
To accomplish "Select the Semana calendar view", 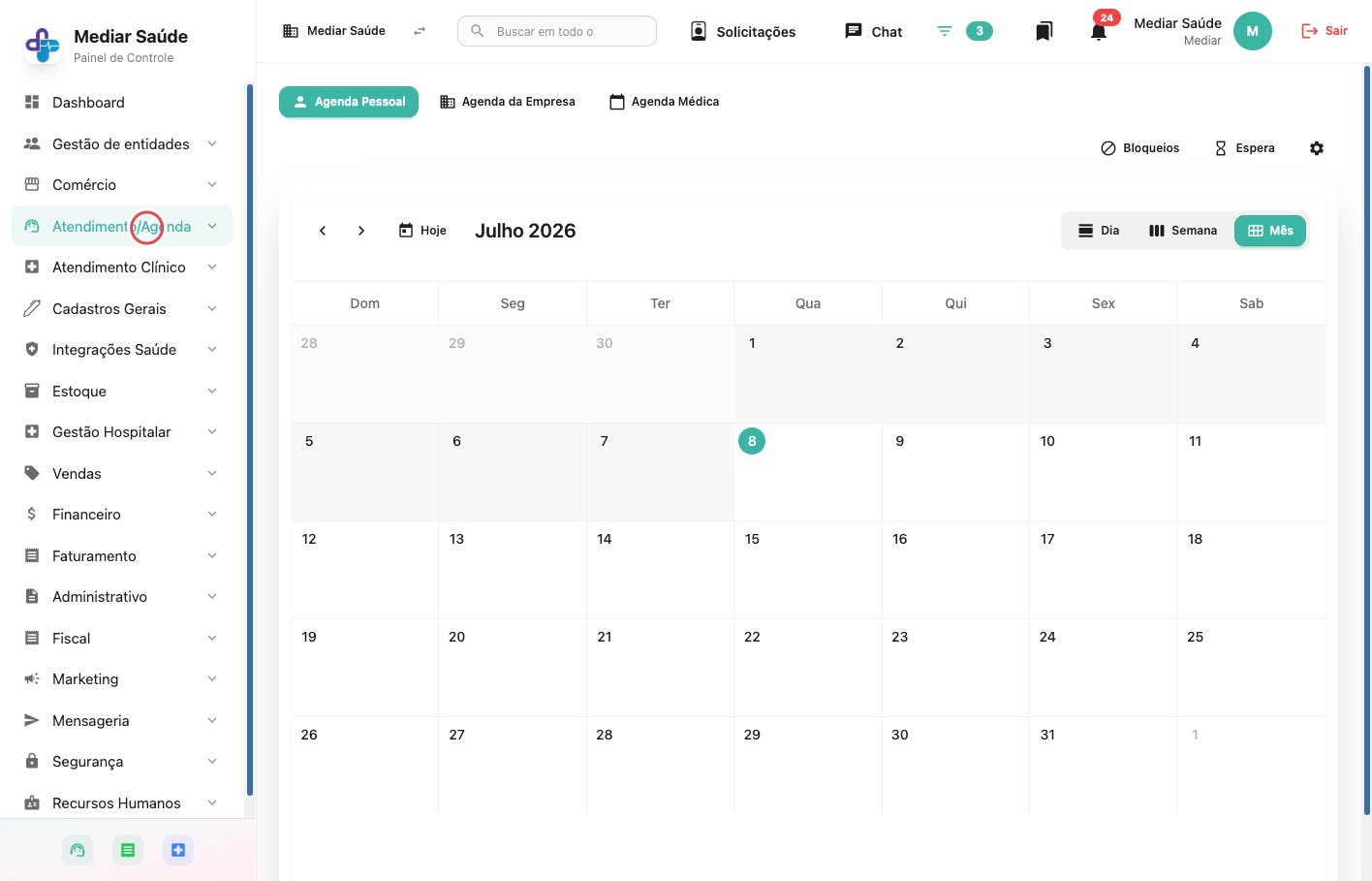I will point(1183,231).
